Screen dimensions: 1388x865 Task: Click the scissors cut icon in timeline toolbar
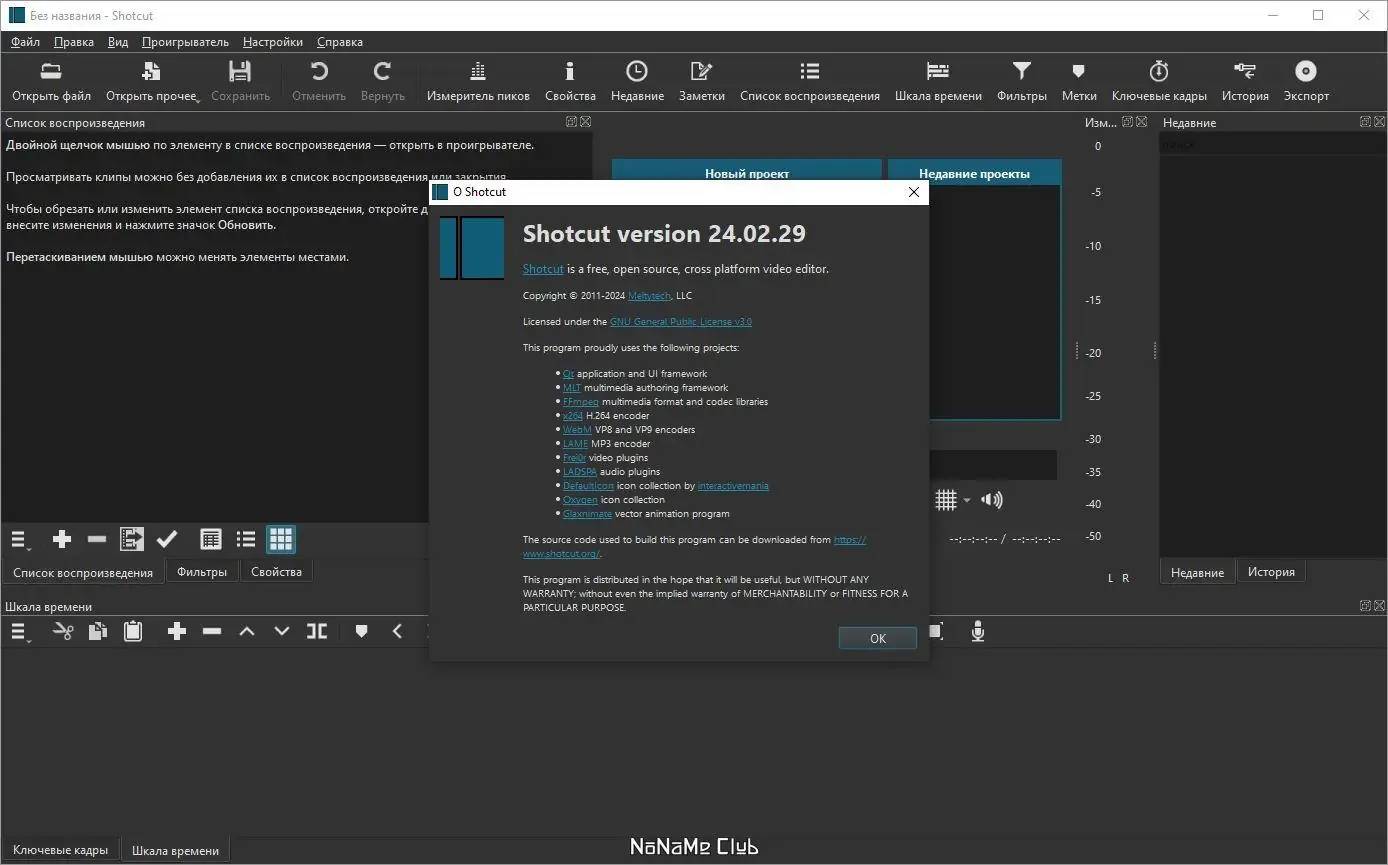[x=63, y=631]
